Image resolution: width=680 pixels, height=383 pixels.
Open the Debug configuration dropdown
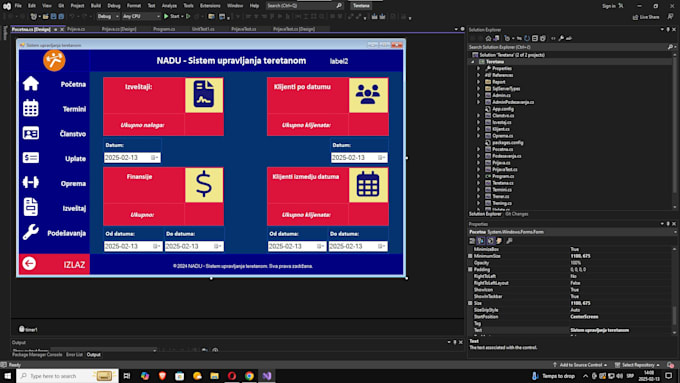(x=108, y=16)
